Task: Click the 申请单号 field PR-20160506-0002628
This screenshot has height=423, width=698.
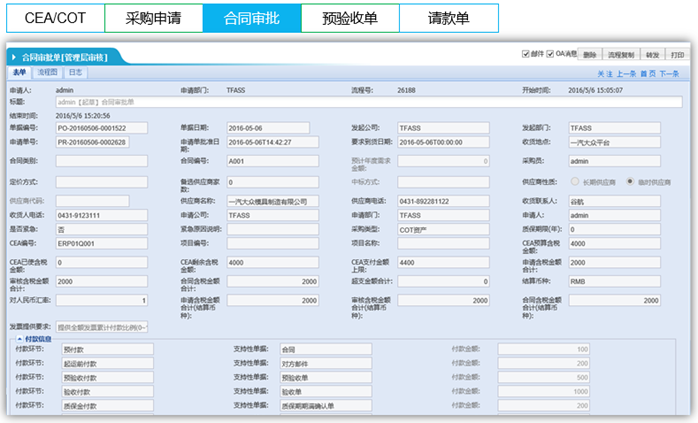Action: pyautogui.click(x=93, y=142)
